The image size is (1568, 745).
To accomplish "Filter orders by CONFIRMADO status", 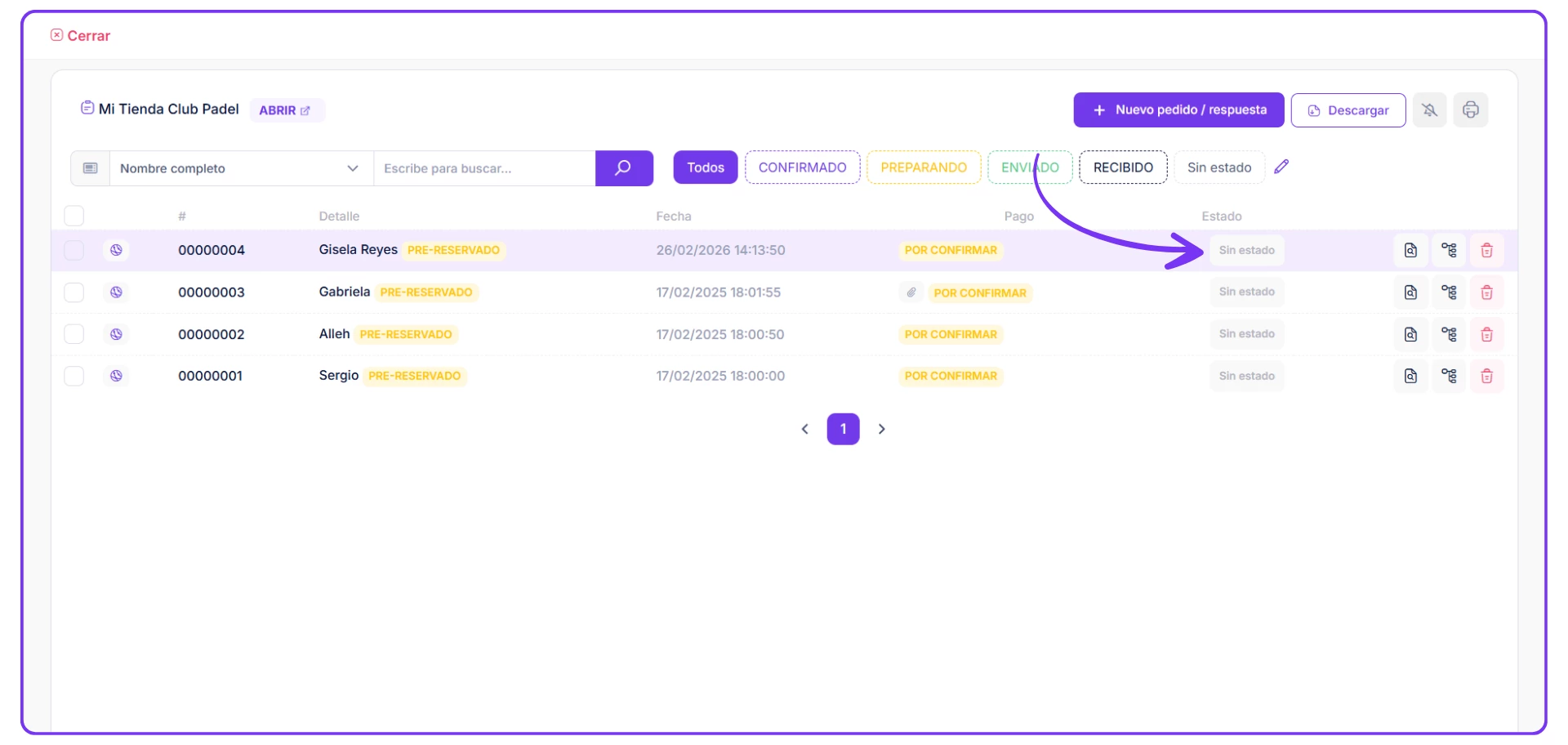I will click(x=802, y=167).
